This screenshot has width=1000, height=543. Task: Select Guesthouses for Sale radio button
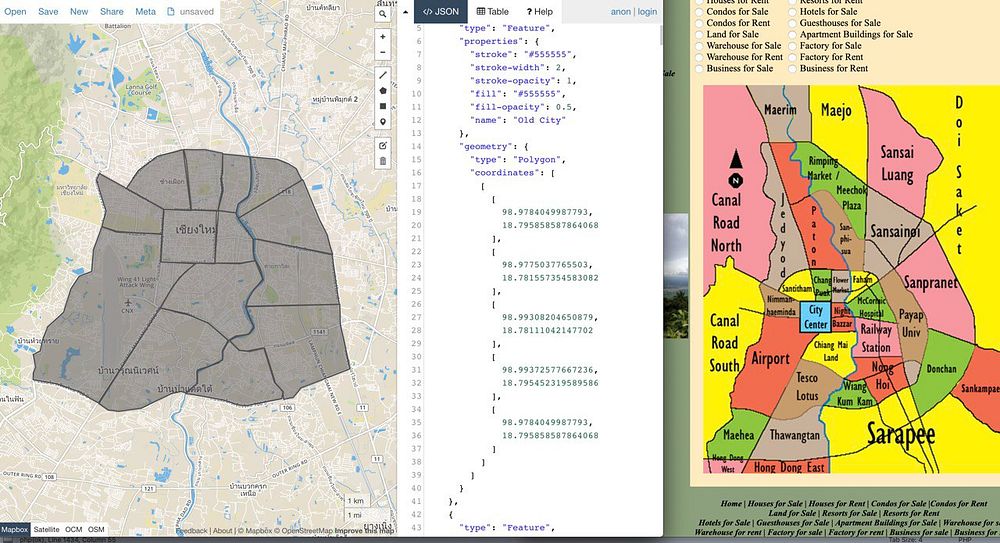792,23
